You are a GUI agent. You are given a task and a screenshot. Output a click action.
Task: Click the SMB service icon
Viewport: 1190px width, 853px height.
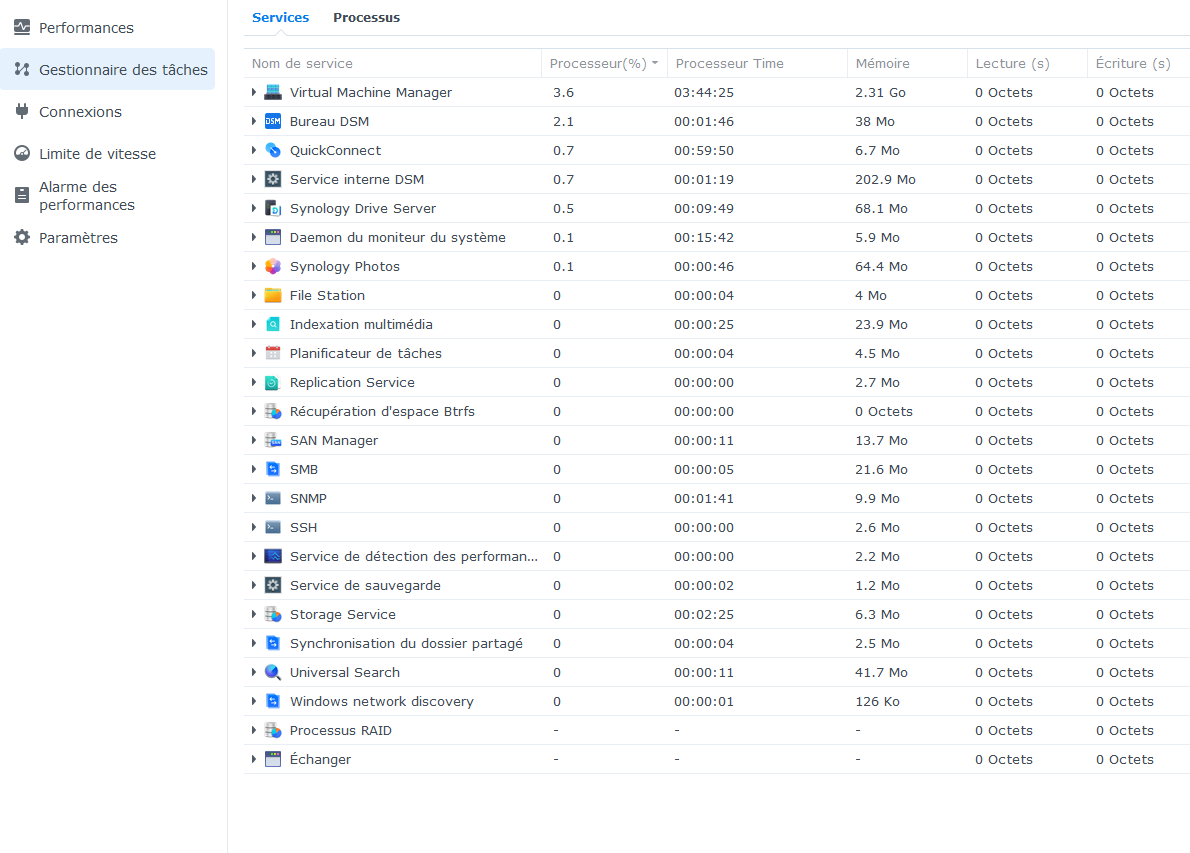click(x=273, y=470)
